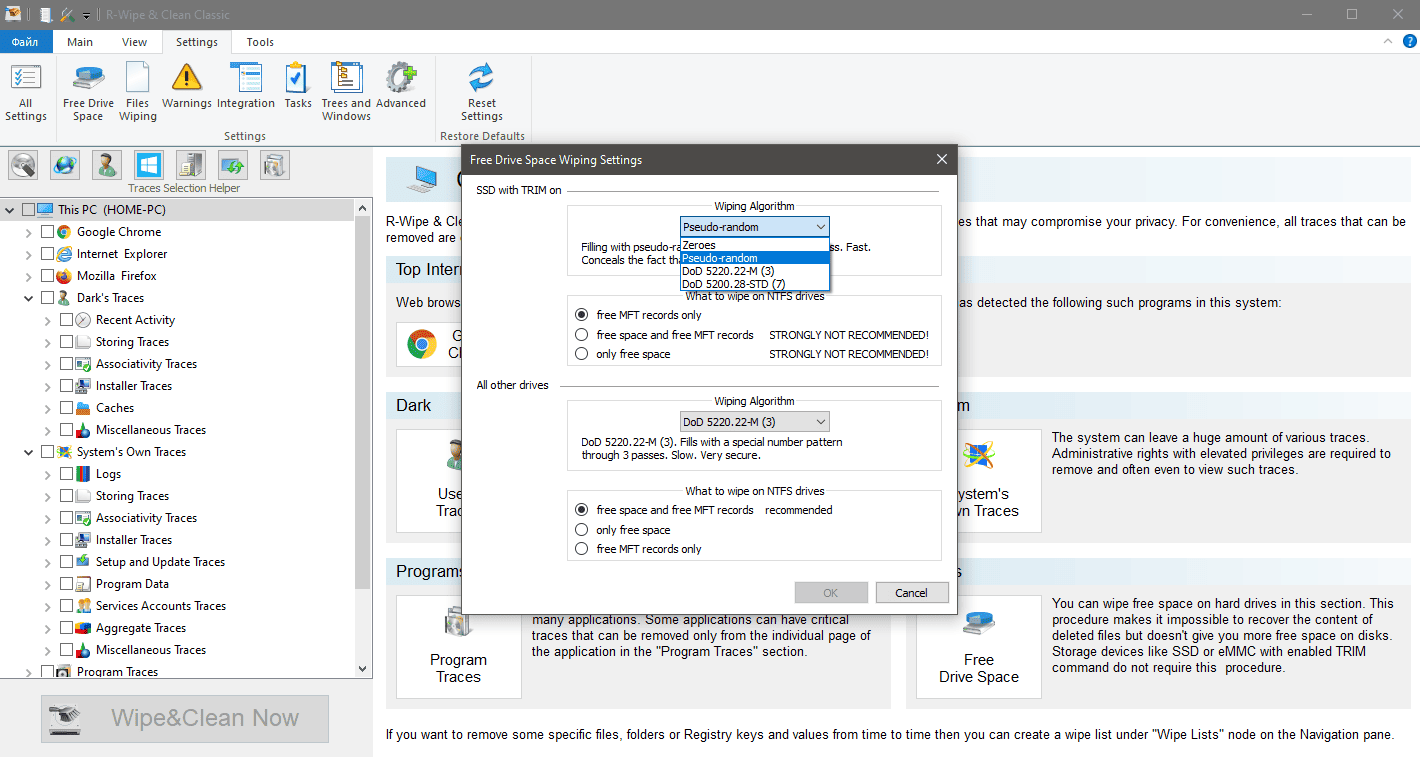
Task: Select other drives 'only free space' radio
Action: coord(582,530)
